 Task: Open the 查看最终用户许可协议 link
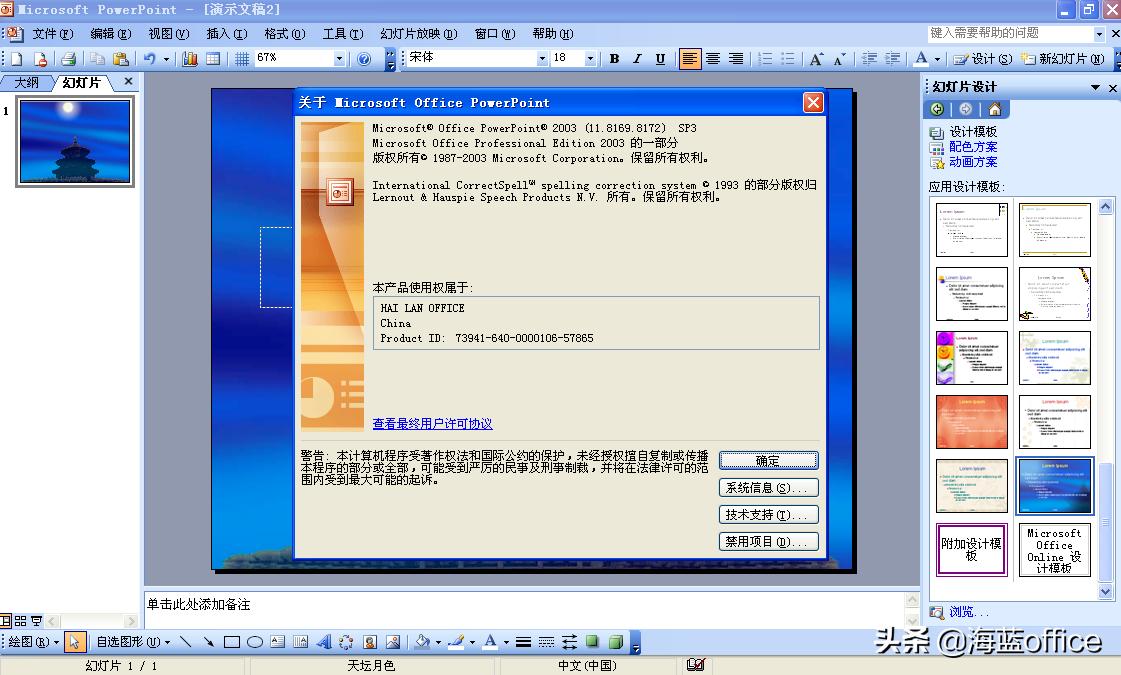tap(431, 423)
